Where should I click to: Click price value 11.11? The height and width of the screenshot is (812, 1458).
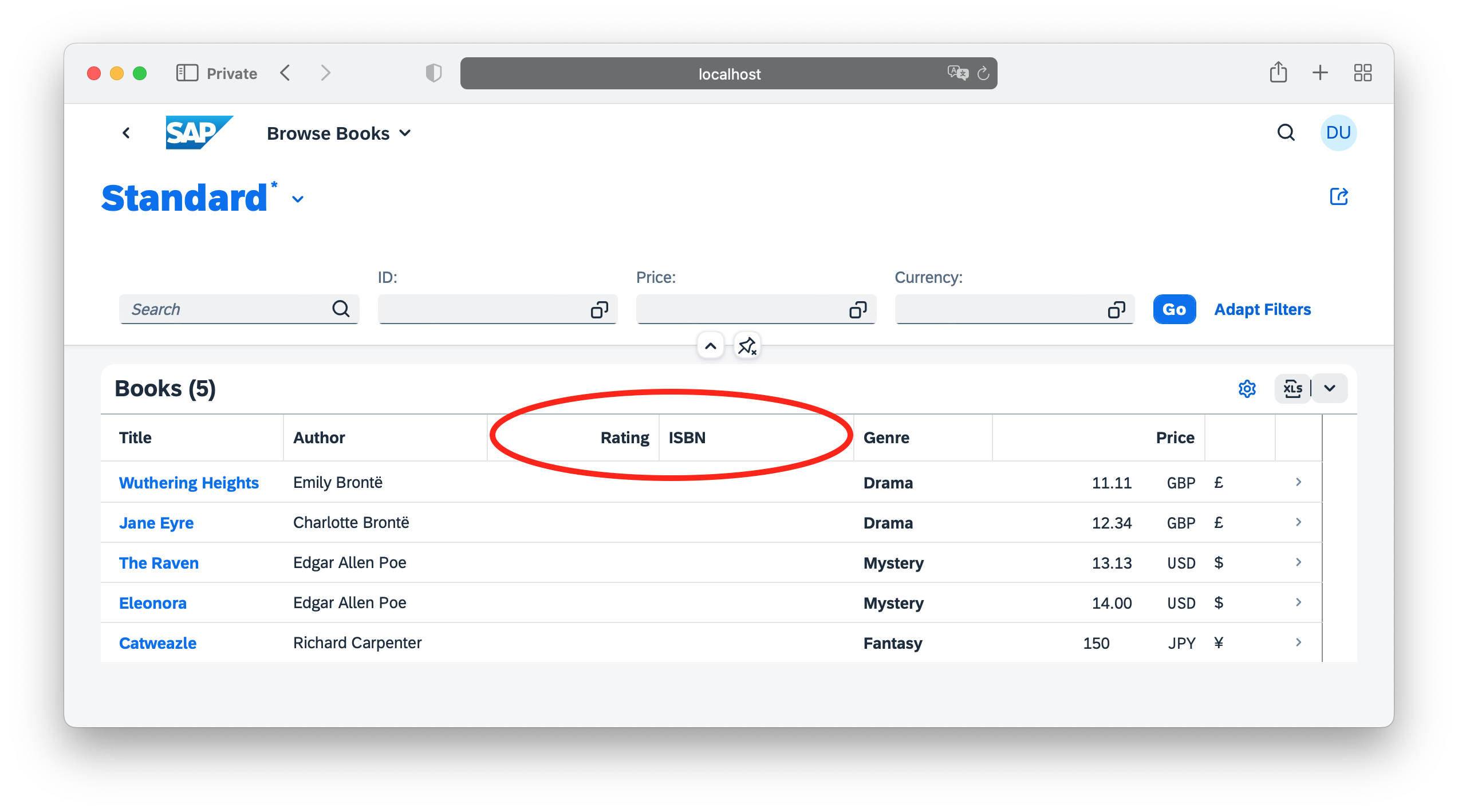click(x=1112, y=483)
